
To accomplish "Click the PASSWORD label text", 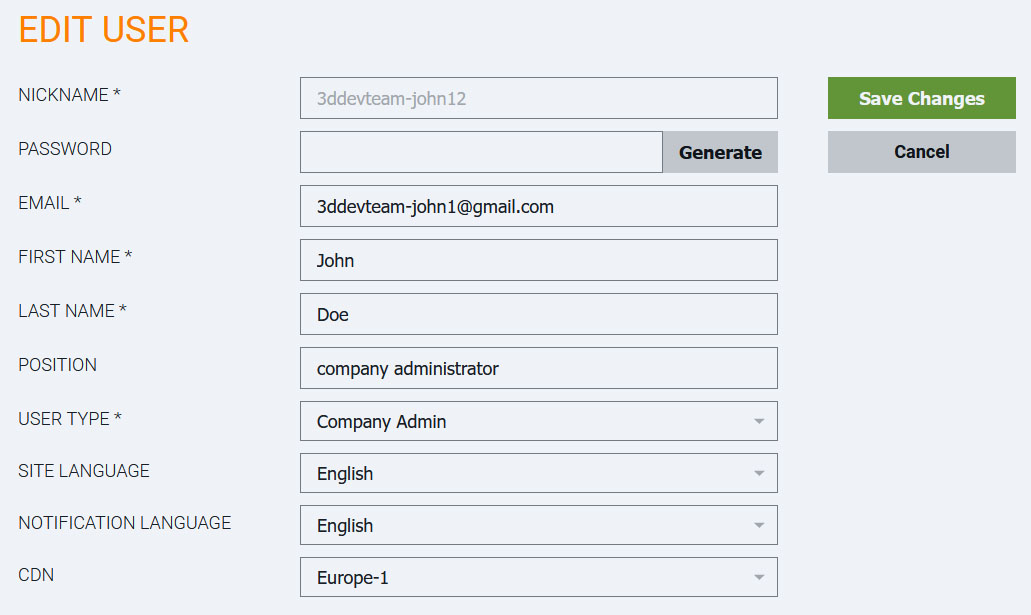I will tap(65, 149).
